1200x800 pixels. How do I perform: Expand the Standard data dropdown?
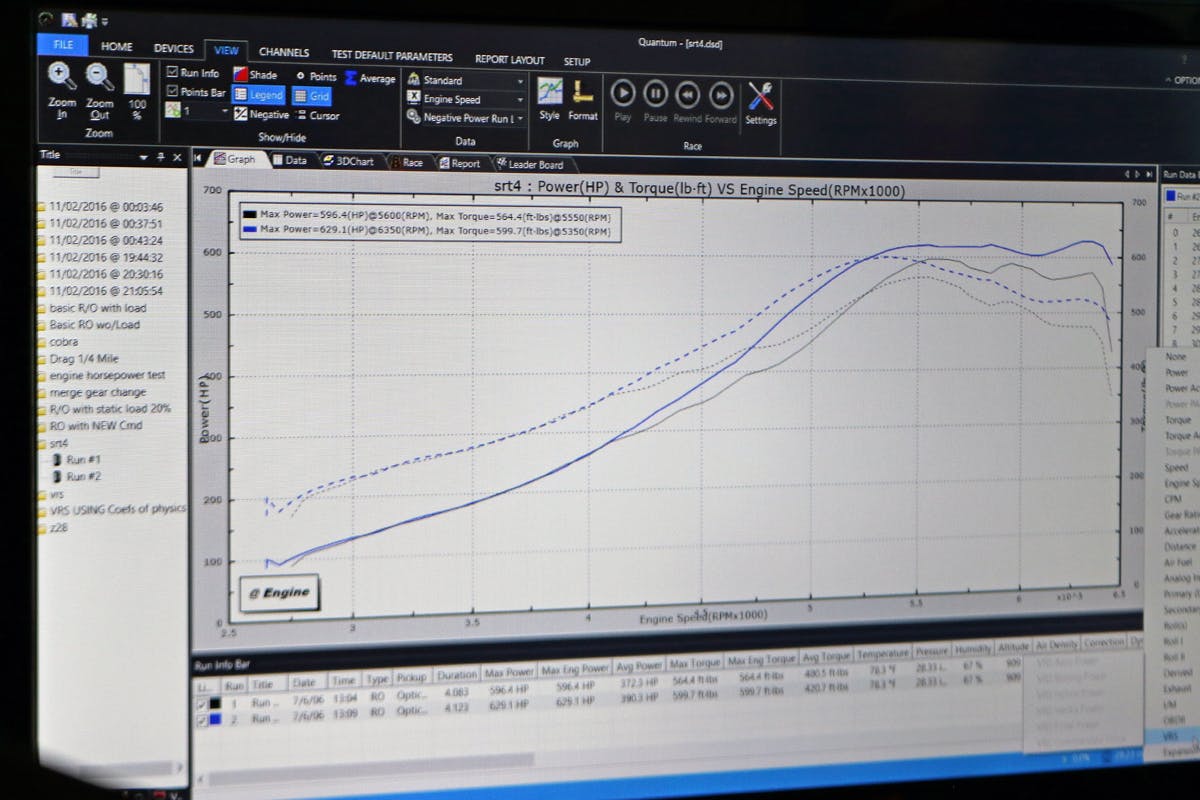(520, 81)
